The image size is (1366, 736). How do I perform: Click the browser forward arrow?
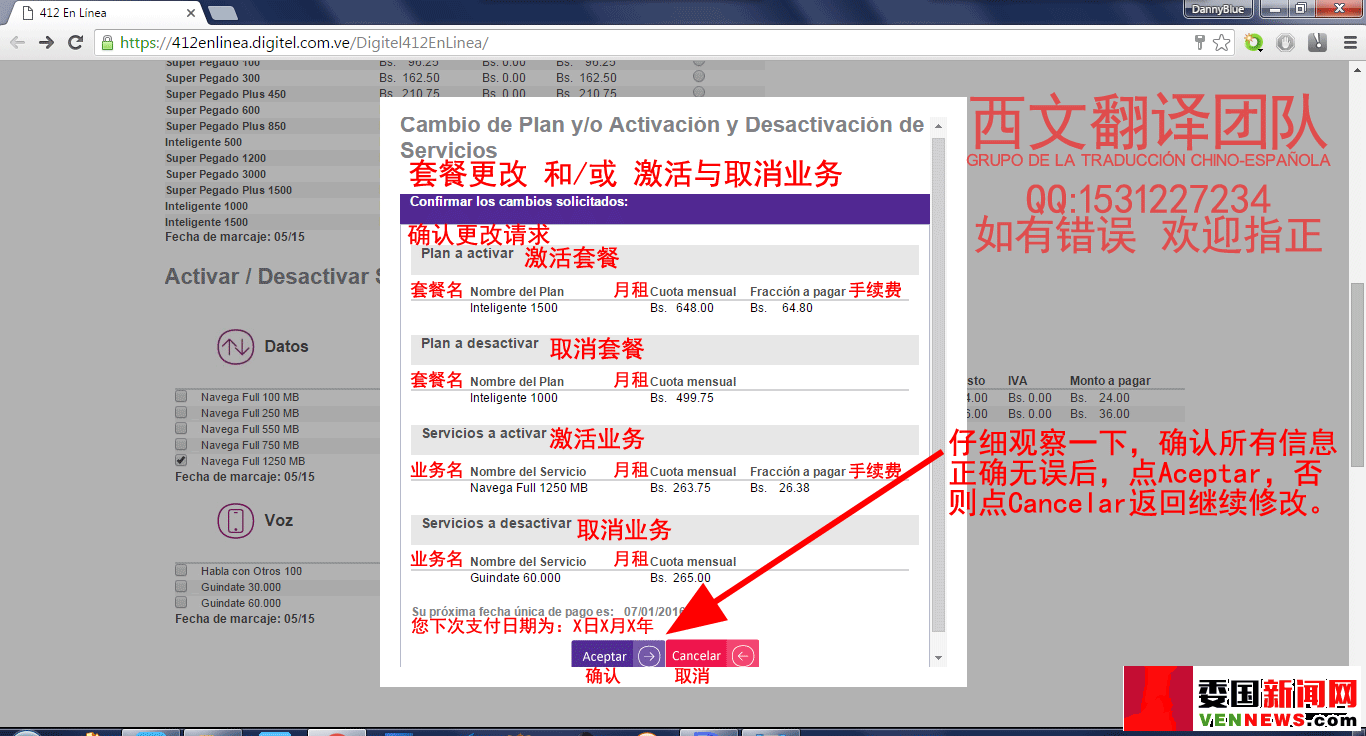point(46,42)
